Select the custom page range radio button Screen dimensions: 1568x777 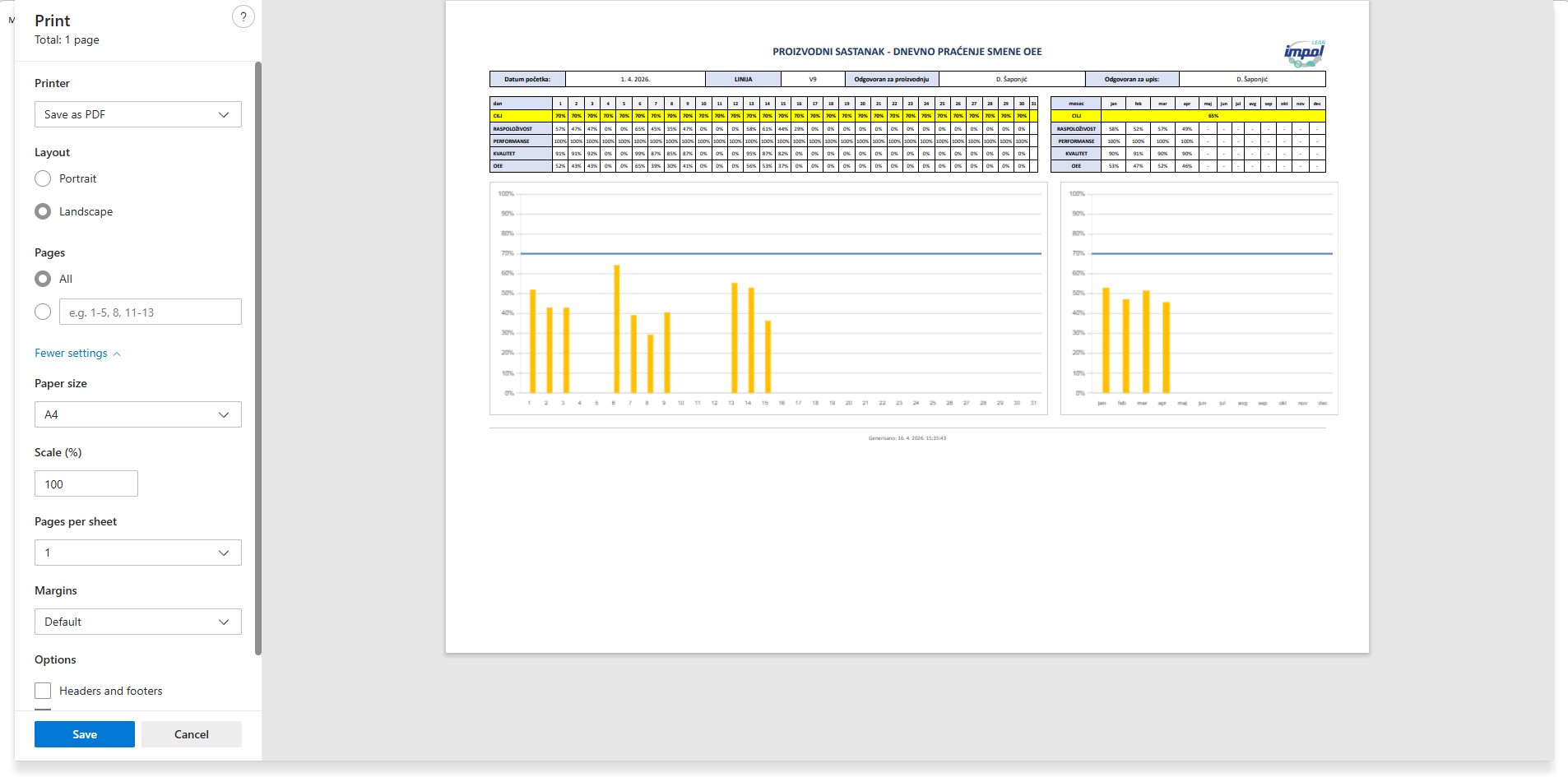click(x=43, y=312)
